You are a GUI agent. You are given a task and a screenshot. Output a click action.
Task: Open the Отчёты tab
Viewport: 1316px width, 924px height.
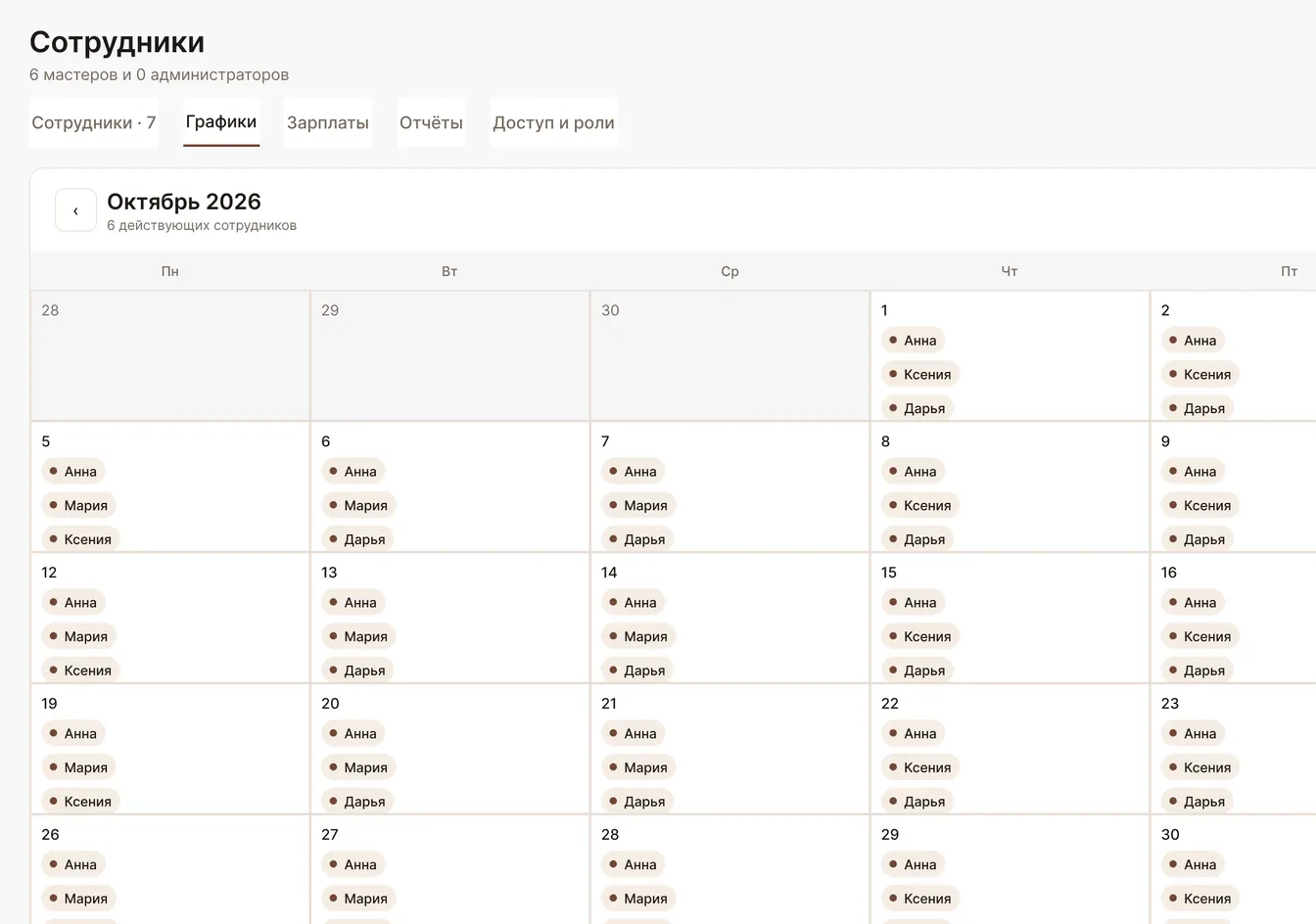(431, 122)
